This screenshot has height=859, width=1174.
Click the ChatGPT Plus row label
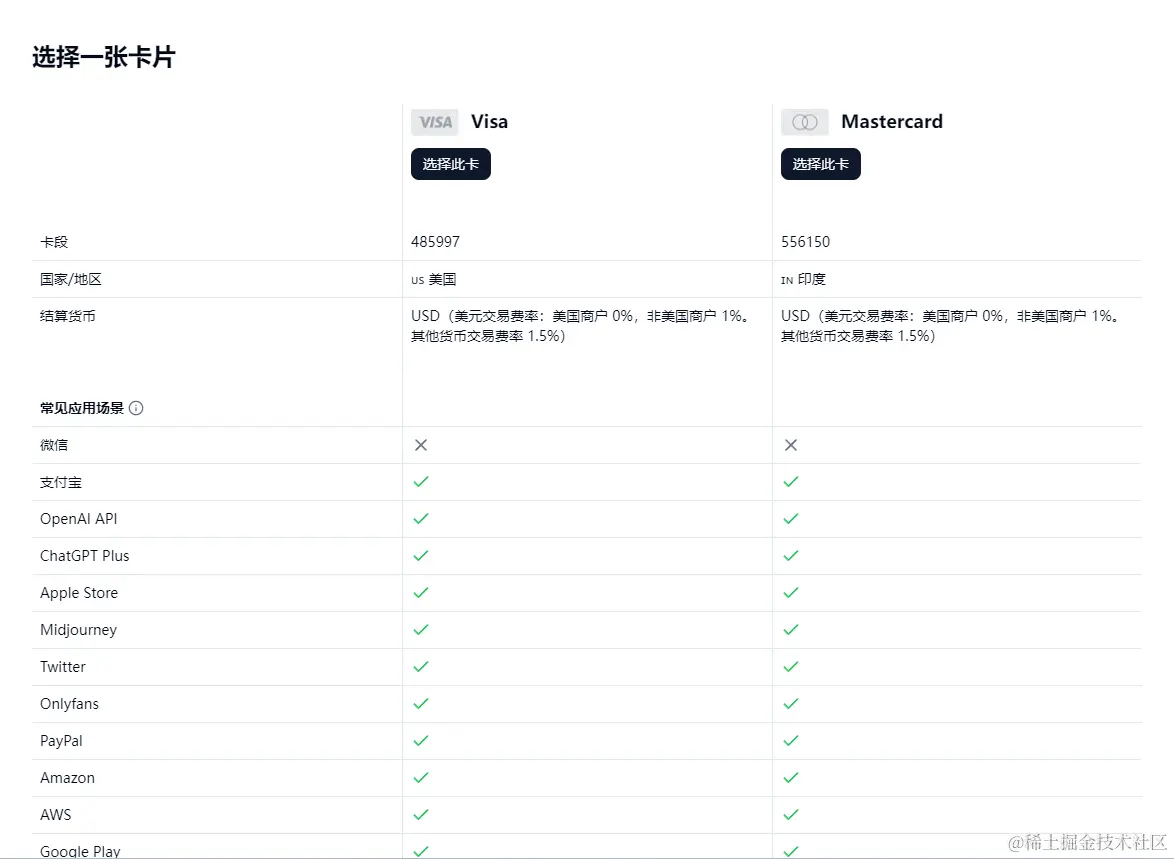(x=85, y=556)
